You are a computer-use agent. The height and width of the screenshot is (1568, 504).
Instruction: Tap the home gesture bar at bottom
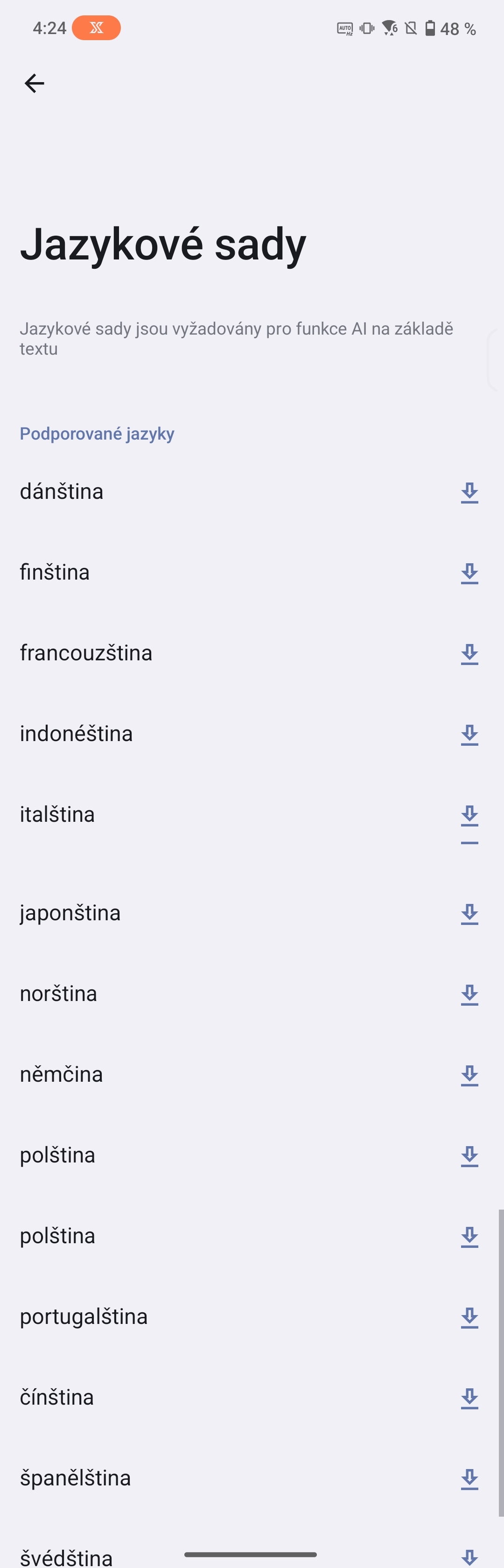click(x=251, y=1554)
